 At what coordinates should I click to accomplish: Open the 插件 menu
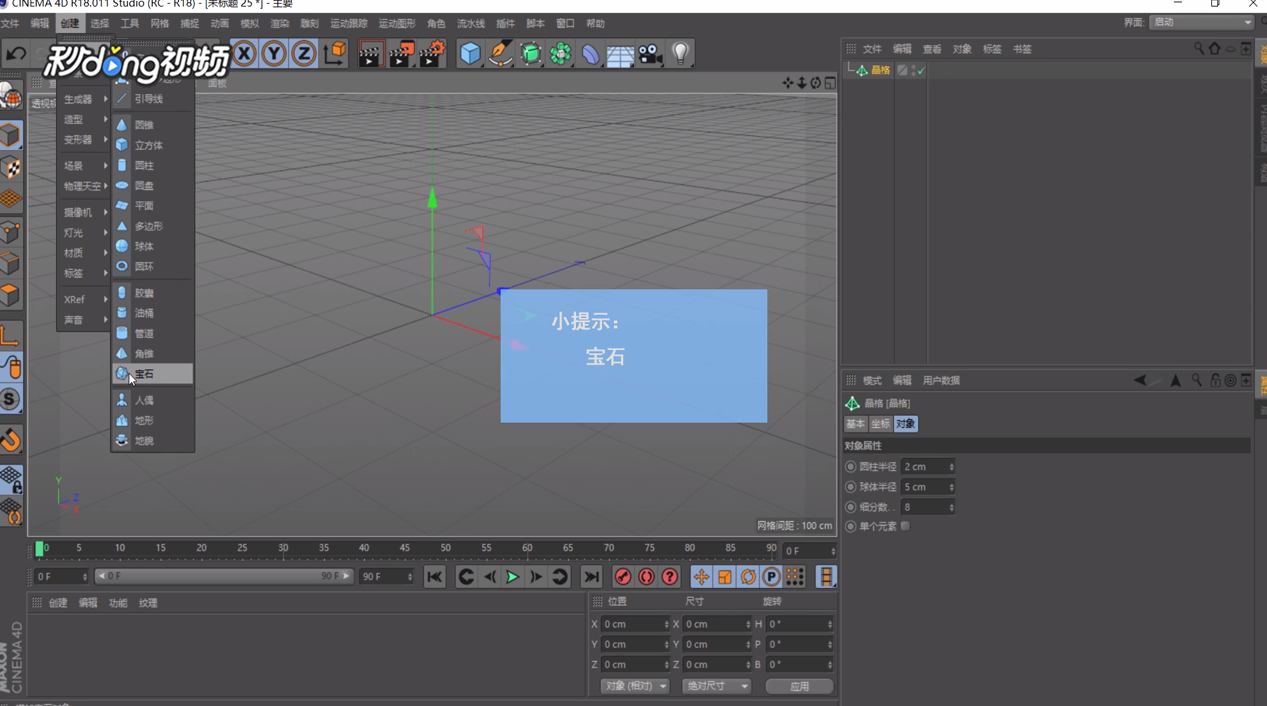click(505, 23)
